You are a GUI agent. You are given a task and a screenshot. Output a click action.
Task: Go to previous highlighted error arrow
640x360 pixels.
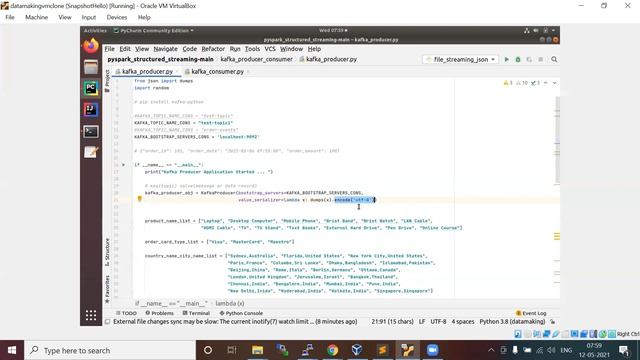click(x=546, y=83)
